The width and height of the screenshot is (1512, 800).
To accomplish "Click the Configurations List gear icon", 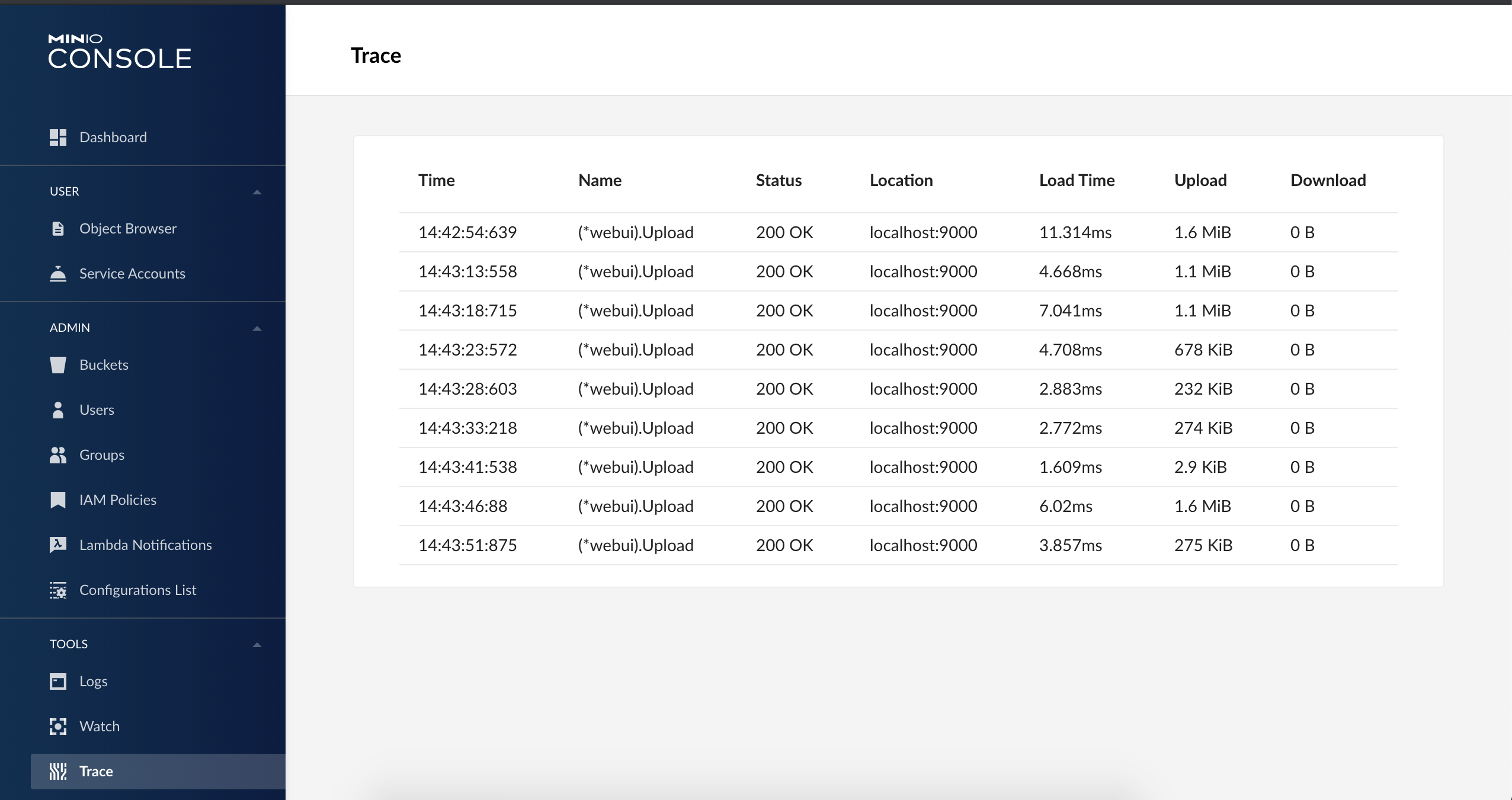I will click(58, 590).
